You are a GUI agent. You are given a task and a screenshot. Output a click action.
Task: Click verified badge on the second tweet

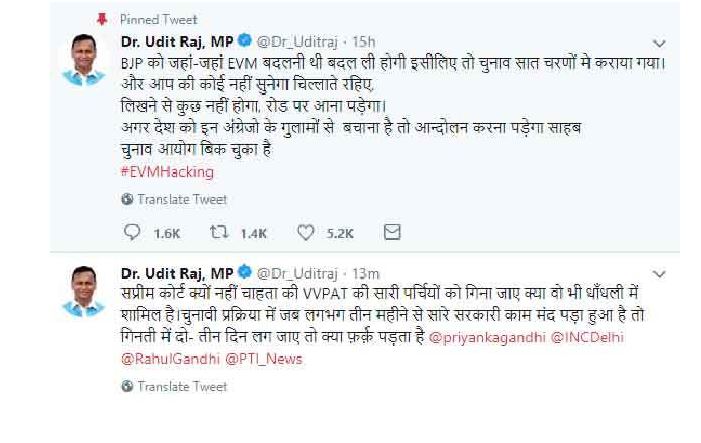coord(246,273)
